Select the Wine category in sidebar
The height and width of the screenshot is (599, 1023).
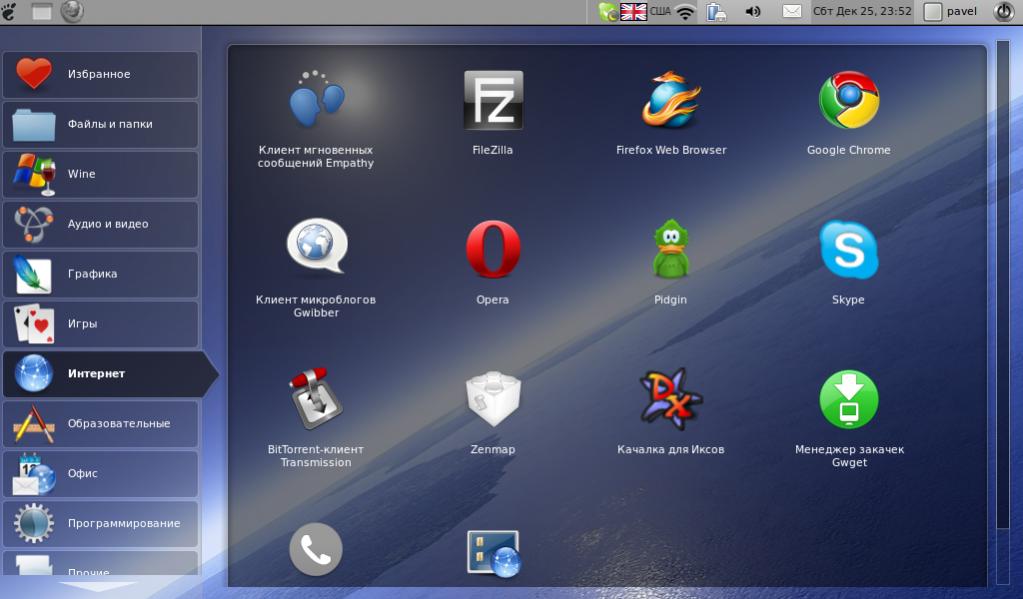point(100,174)
